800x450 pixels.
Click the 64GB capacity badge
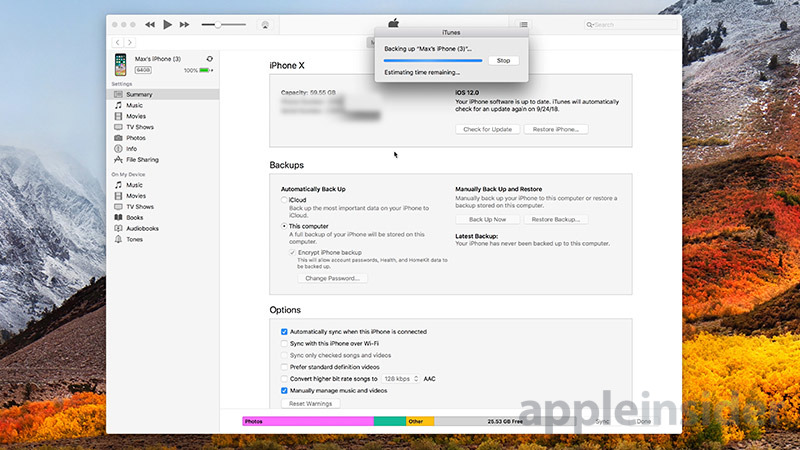(143, 70)
